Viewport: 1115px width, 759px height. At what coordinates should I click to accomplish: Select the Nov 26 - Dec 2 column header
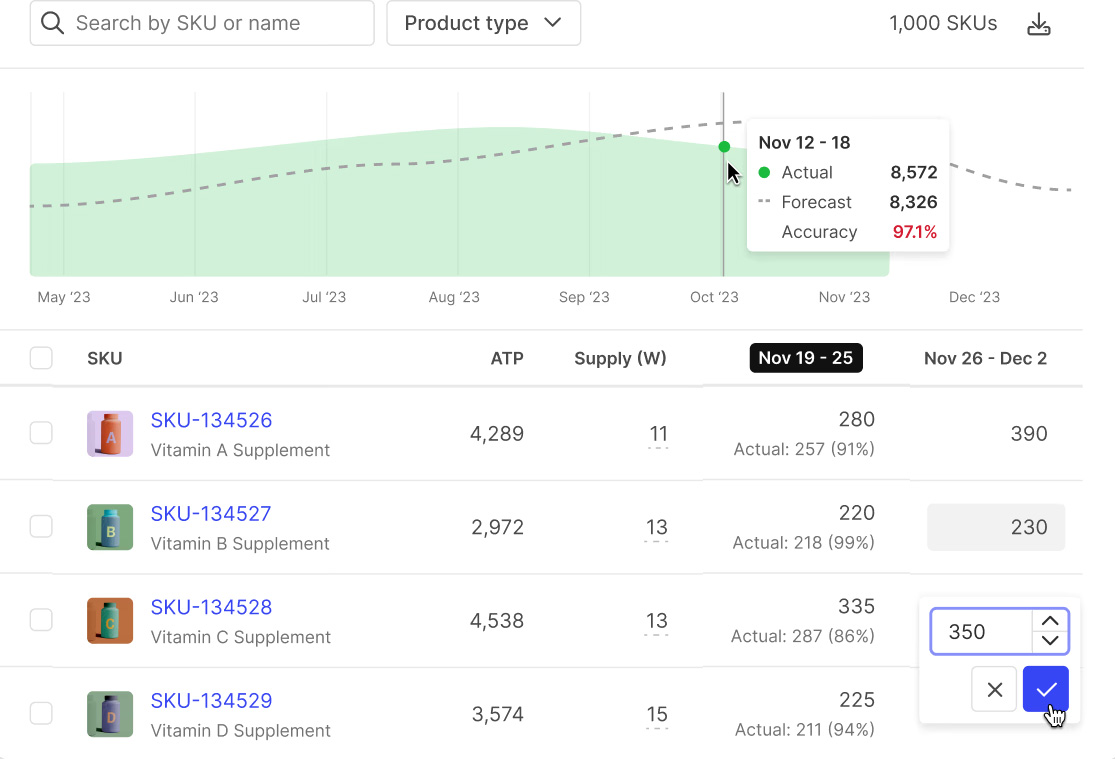pos(985,359)
